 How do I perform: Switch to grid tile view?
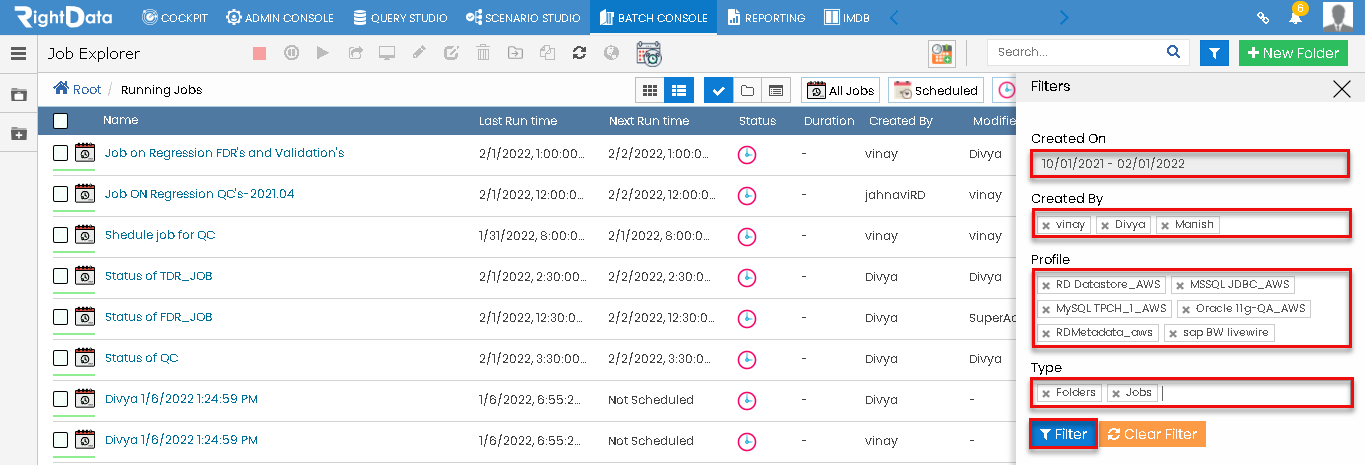click(x=650, y=90)
